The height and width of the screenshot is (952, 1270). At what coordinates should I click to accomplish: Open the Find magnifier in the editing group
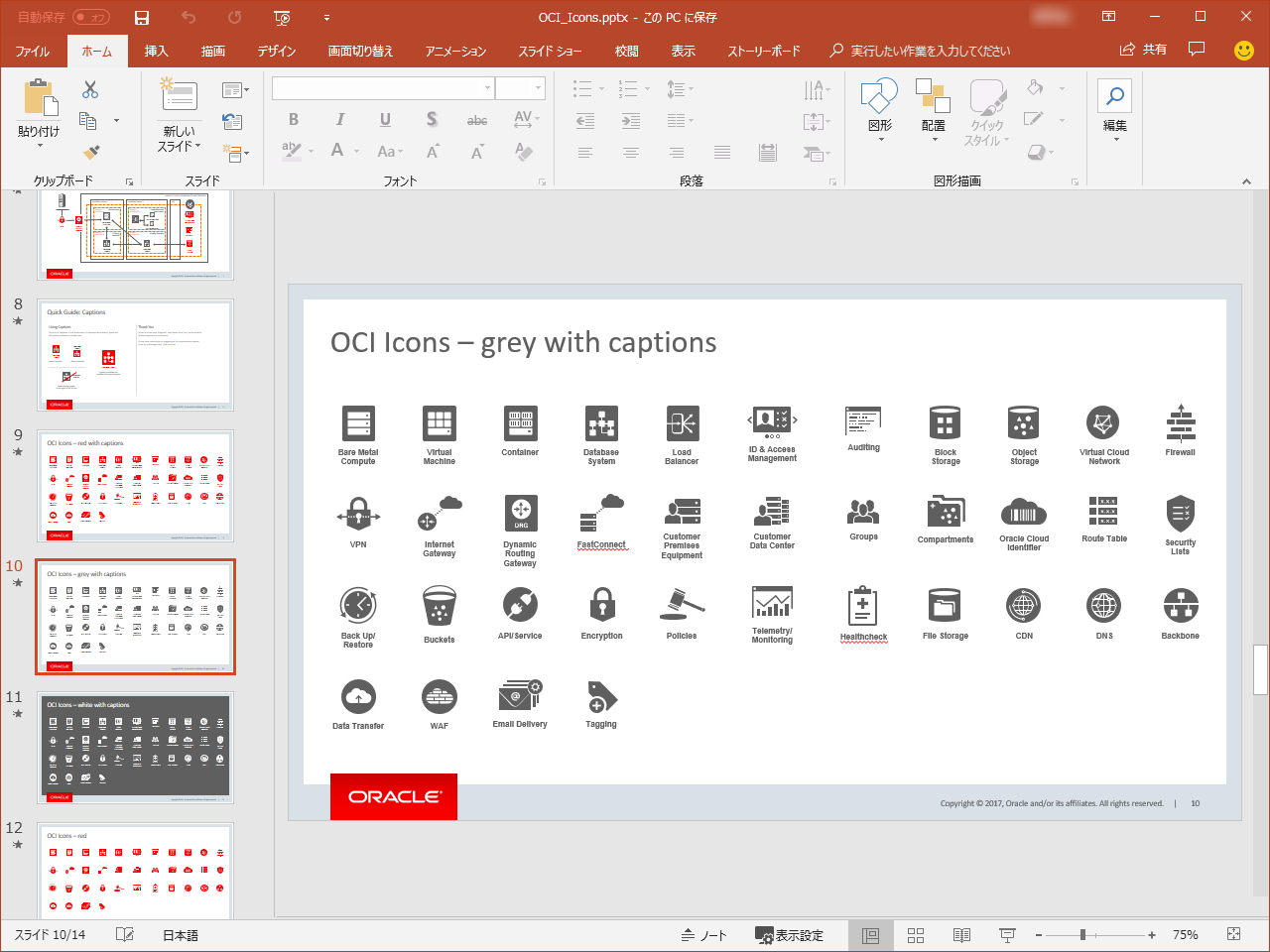pos(1115,96)
